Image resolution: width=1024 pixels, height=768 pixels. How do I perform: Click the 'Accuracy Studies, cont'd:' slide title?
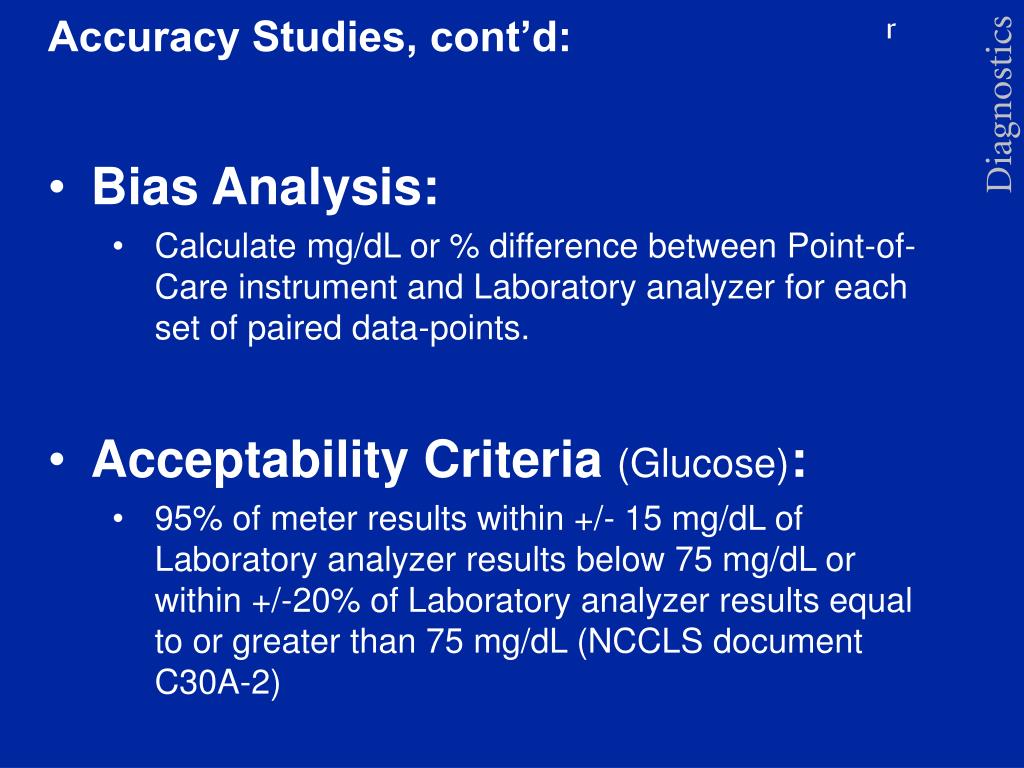(x=310, y=37)
